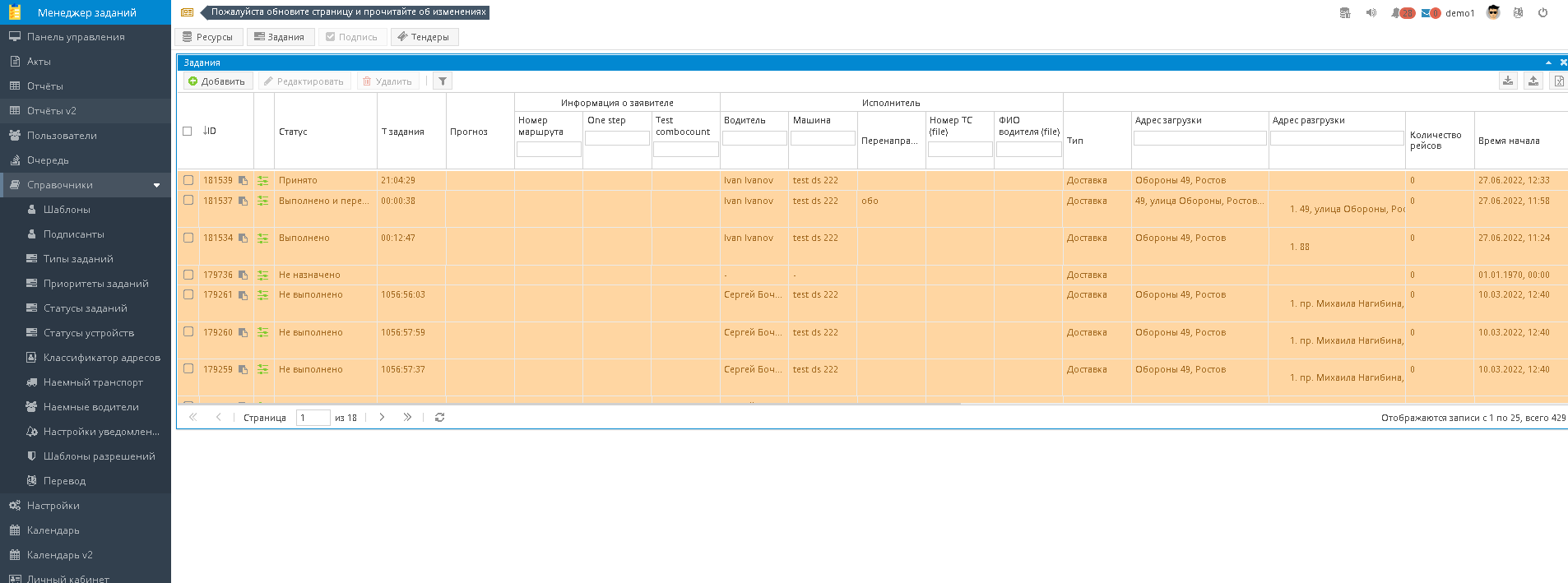Open the filter funnel in the toolbar
The width and height of the screenshot is (1568, 583).
tap(443, 81)
